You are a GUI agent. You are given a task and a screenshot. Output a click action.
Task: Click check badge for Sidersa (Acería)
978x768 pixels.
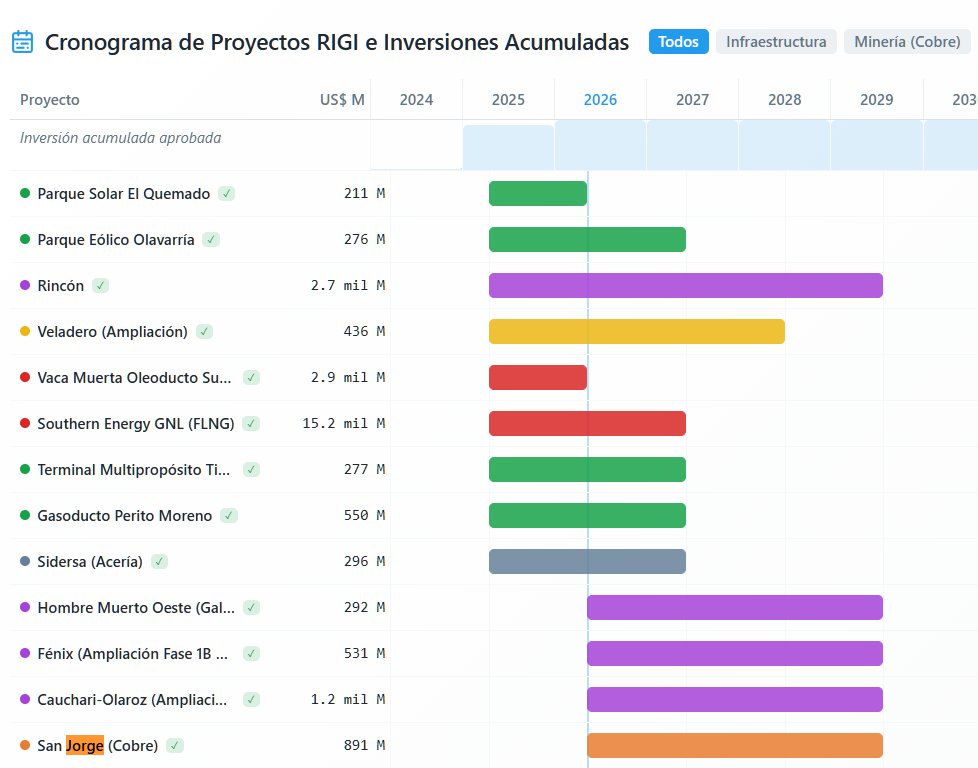[x=159, y=561]
